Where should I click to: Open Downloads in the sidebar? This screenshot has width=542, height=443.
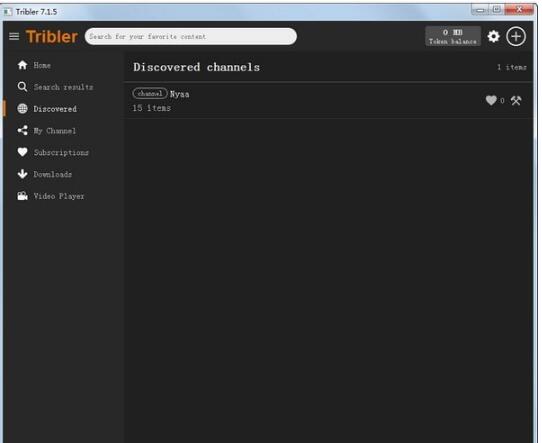(53, 175)
